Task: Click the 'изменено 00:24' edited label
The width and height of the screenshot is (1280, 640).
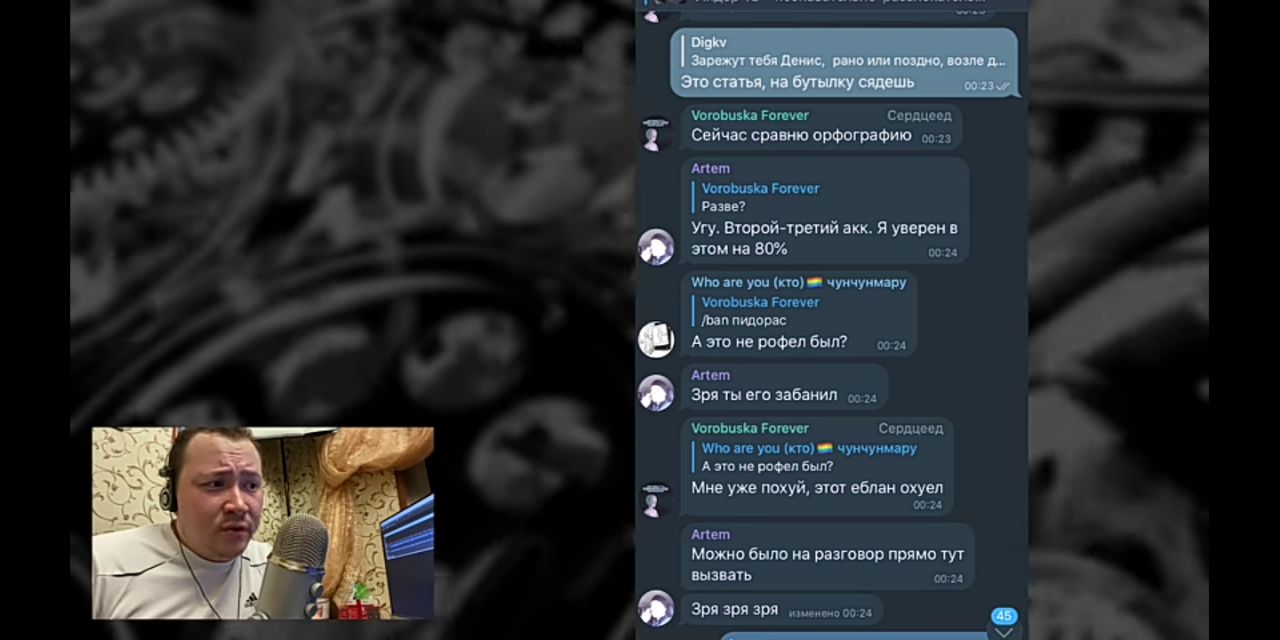Action: [x=830, y=613]
